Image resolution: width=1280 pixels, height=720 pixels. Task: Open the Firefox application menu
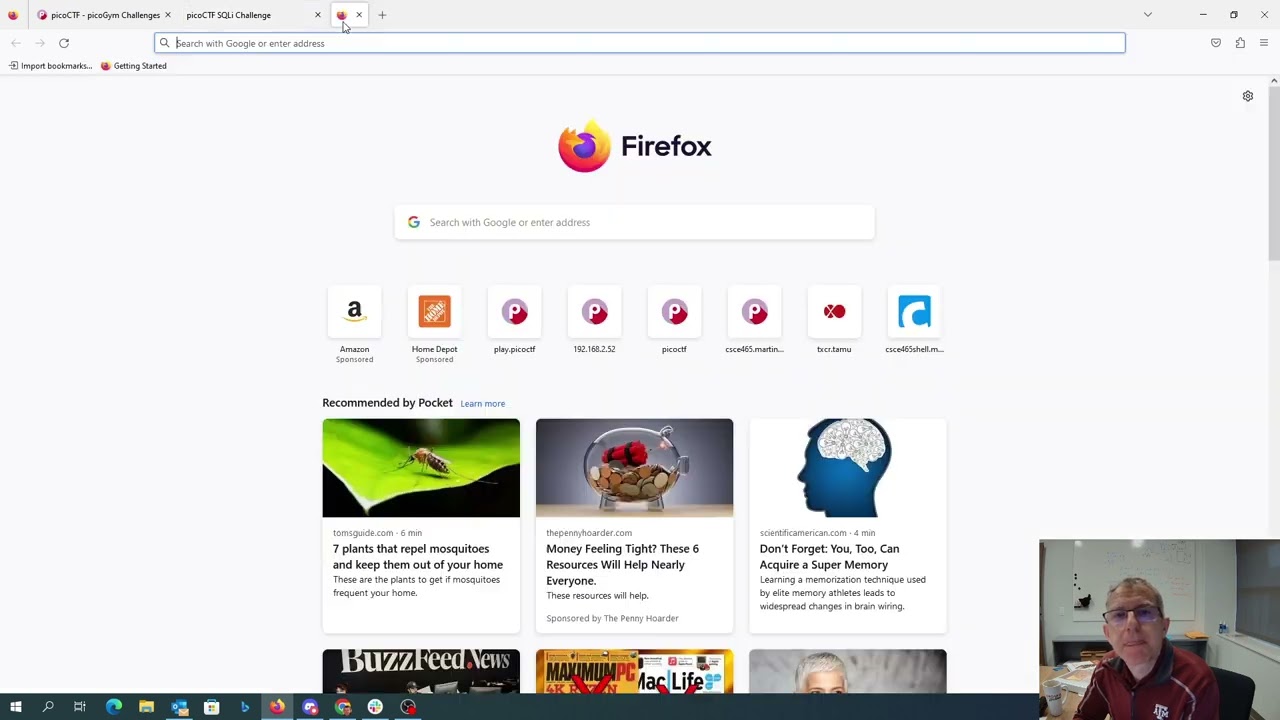tap(1264, 43)
